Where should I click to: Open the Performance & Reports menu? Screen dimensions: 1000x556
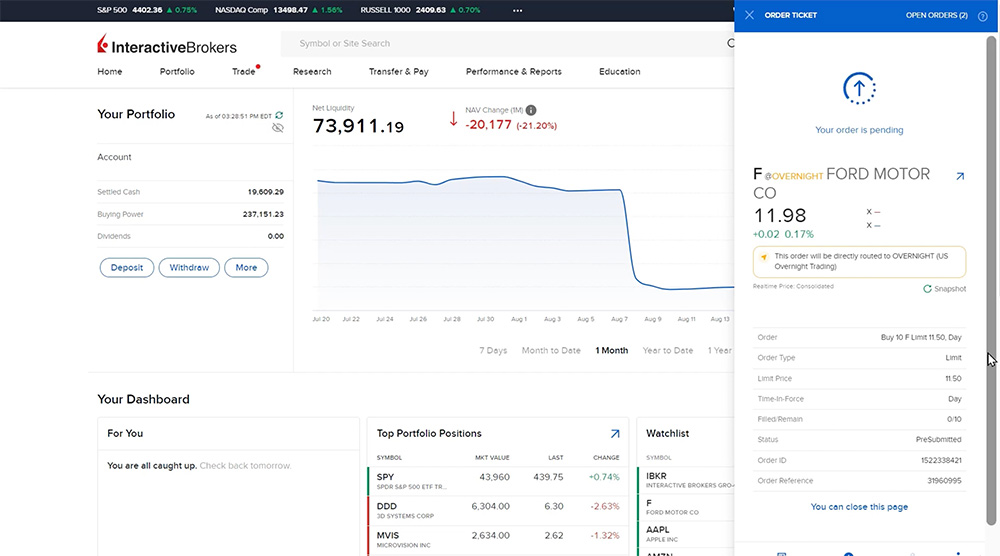pyautogui.click(x=513, y=72)
